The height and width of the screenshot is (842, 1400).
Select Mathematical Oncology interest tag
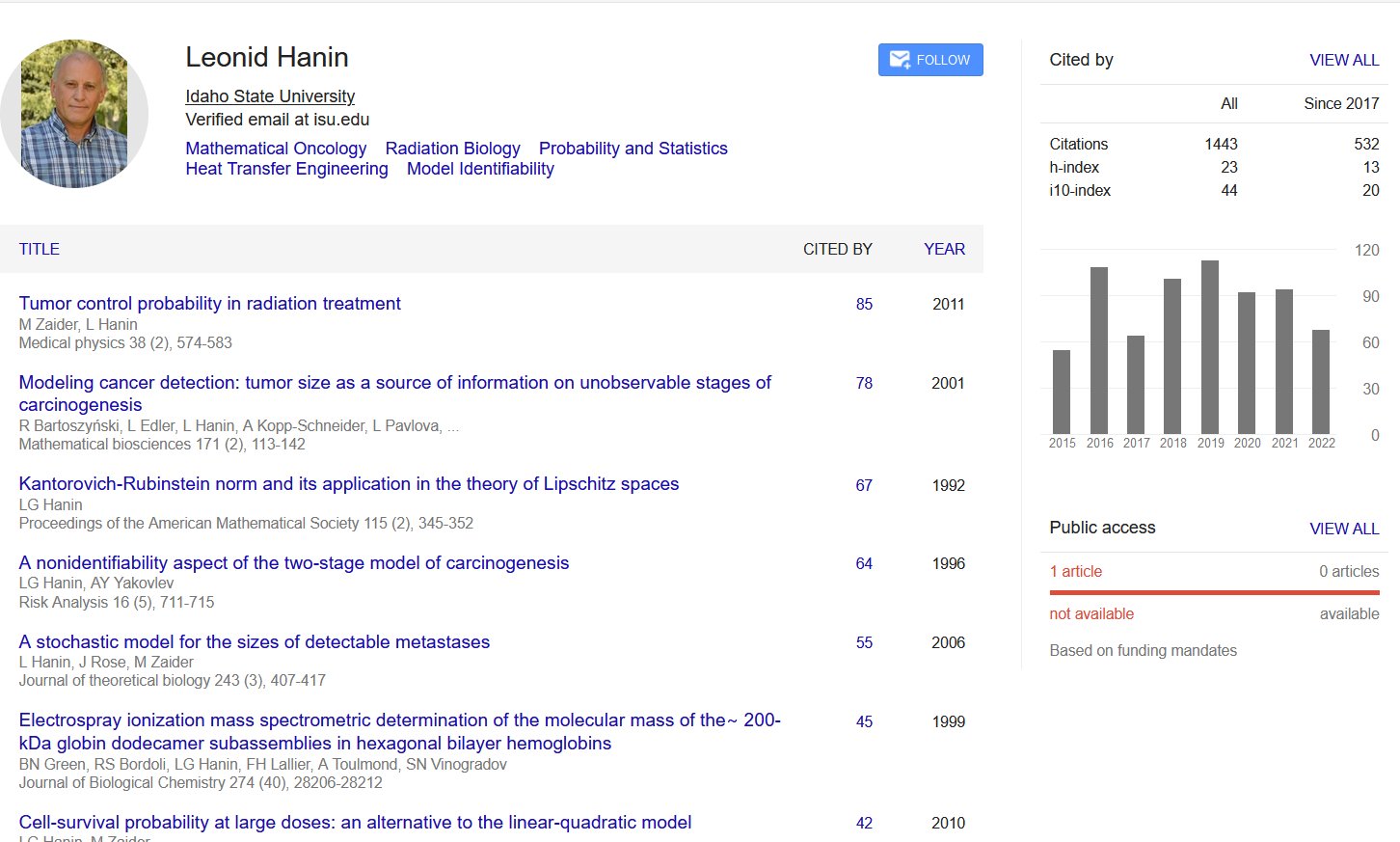276,149
